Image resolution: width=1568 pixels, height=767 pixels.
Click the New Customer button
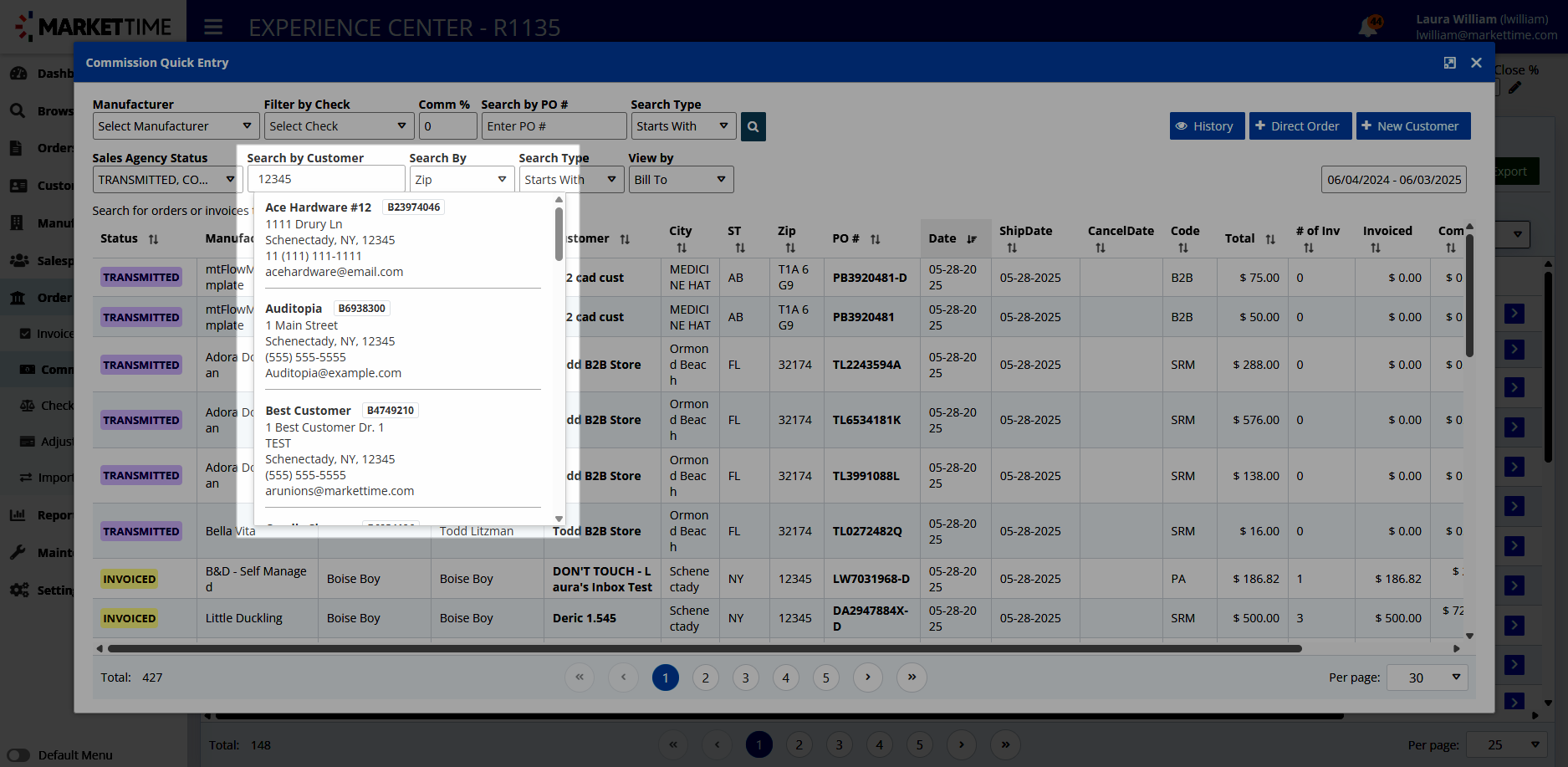click(x=1412, y=126)
